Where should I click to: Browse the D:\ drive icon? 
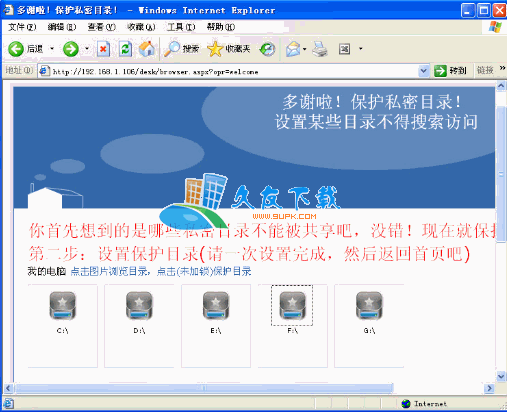pyautogui.click(x=139, y=305)
